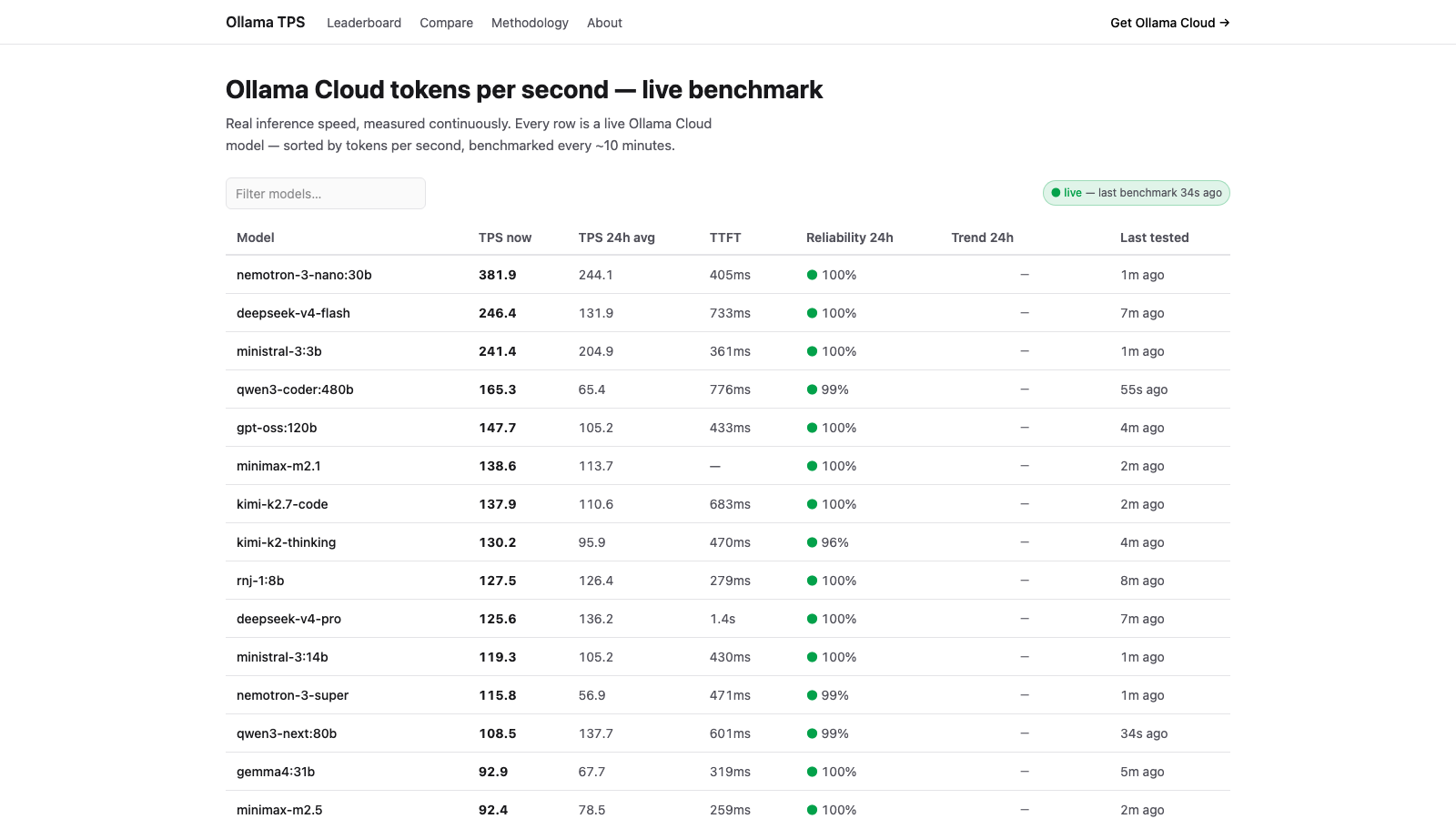The image size is (1456, 819).
Task: Select the Model column header
Action: (x=256, y=238)
